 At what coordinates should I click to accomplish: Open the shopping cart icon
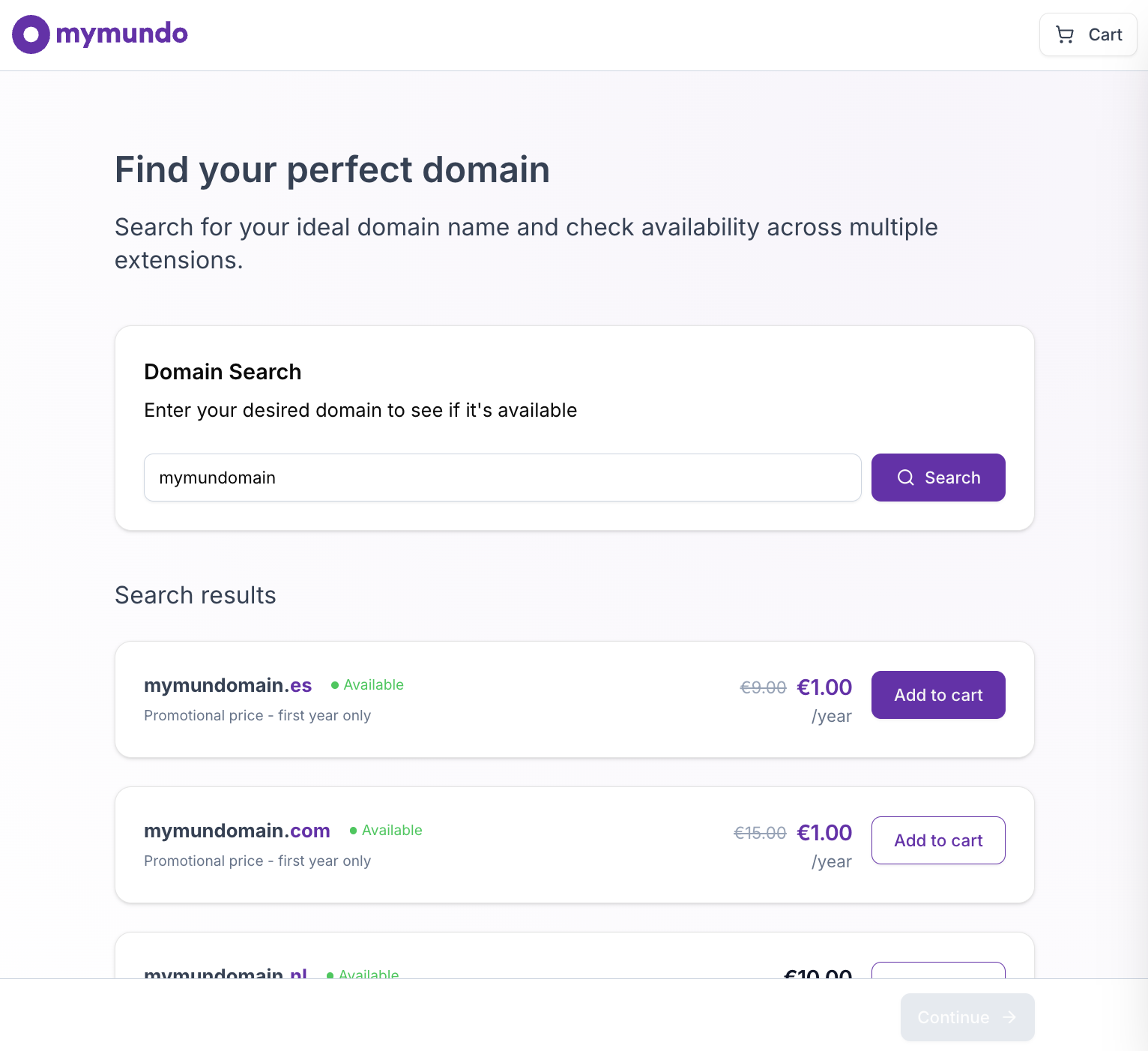point(1065,34)
